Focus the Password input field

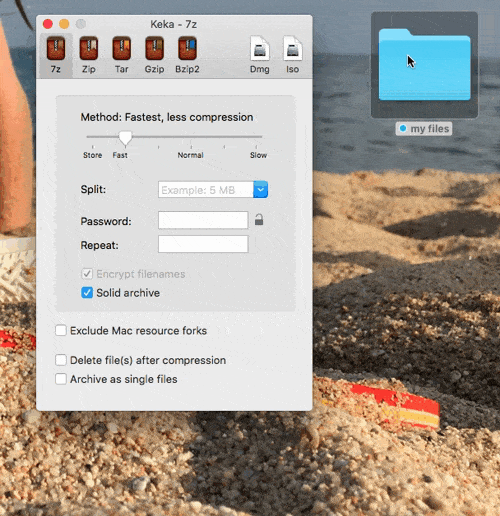(203, 220)
